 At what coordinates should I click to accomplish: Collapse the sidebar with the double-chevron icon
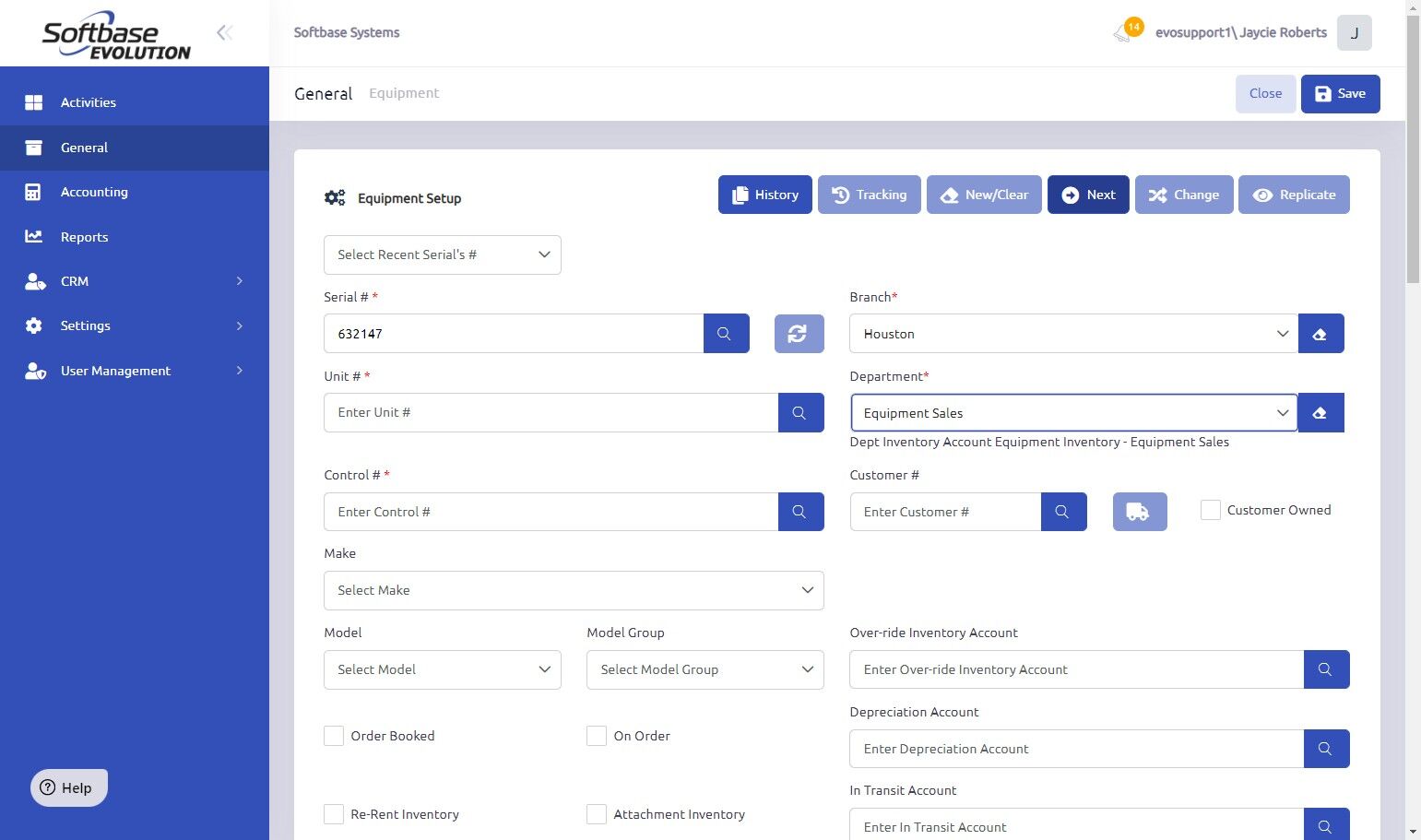[x=224, y=33]
